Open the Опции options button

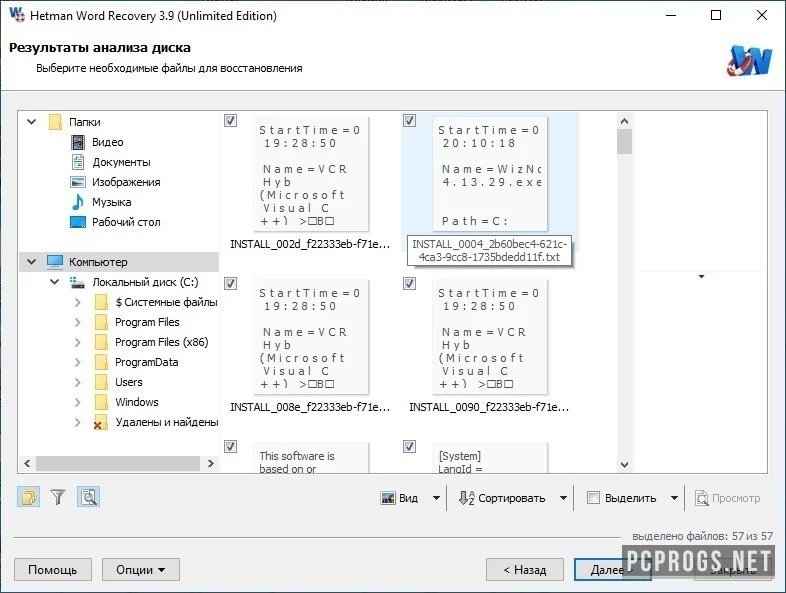141,570
